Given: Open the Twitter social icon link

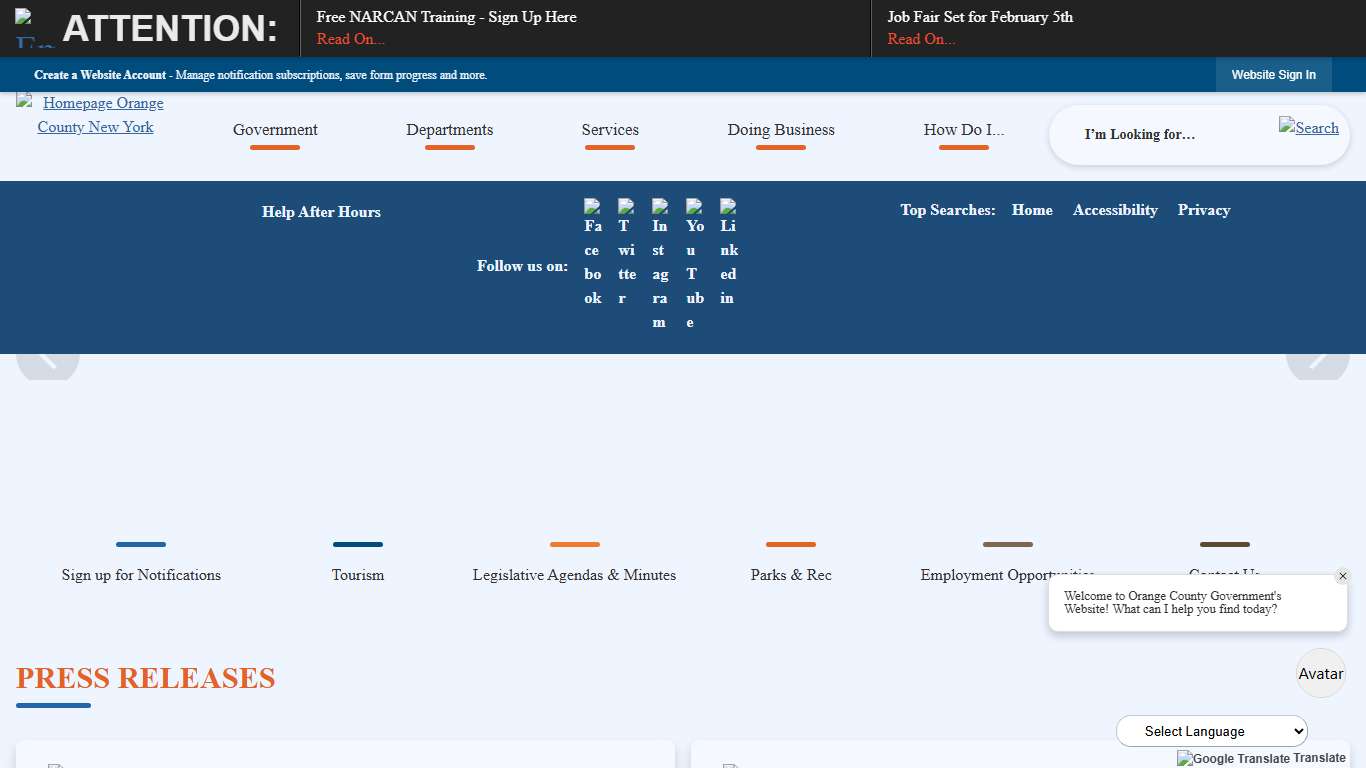Looking at the screenshot, I should pyautogui.click(x=626, y=252).
